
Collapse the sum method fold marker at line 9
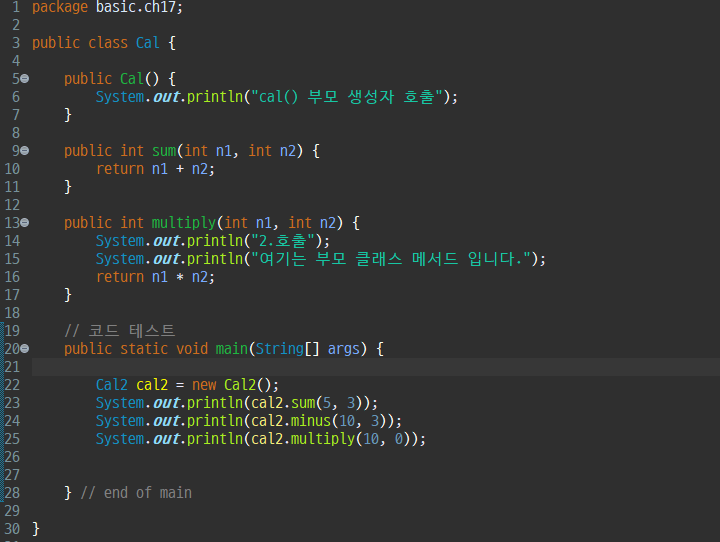point(25,150)
